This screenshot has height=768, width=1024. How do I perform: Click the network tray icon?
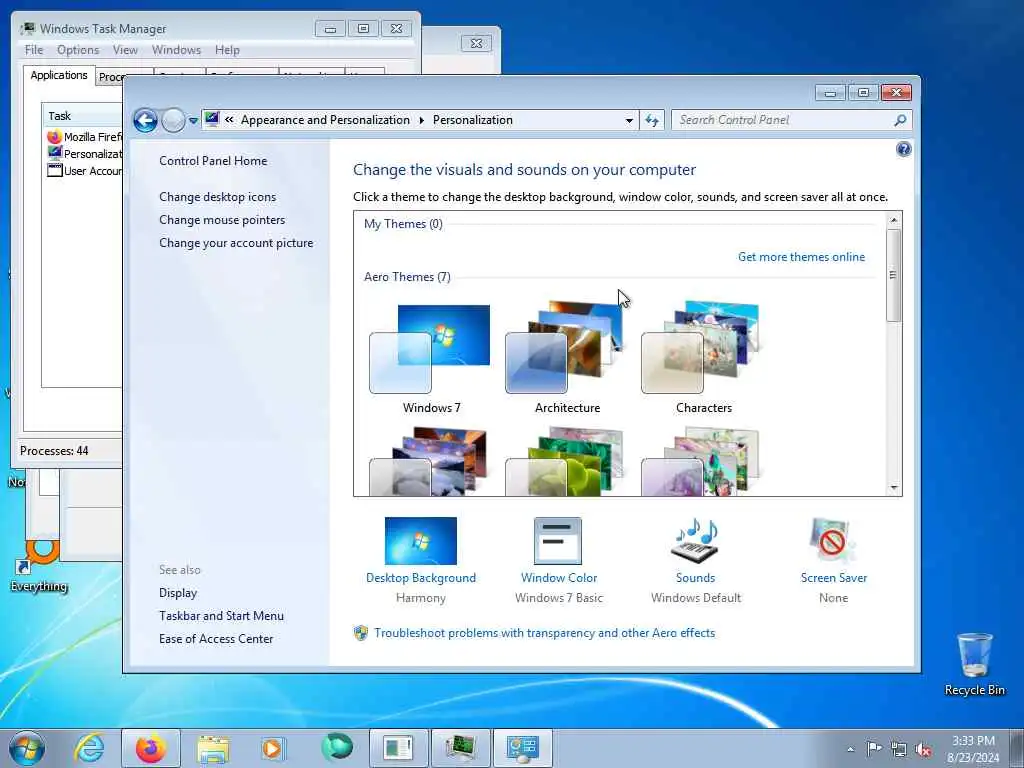pos(899,749)
